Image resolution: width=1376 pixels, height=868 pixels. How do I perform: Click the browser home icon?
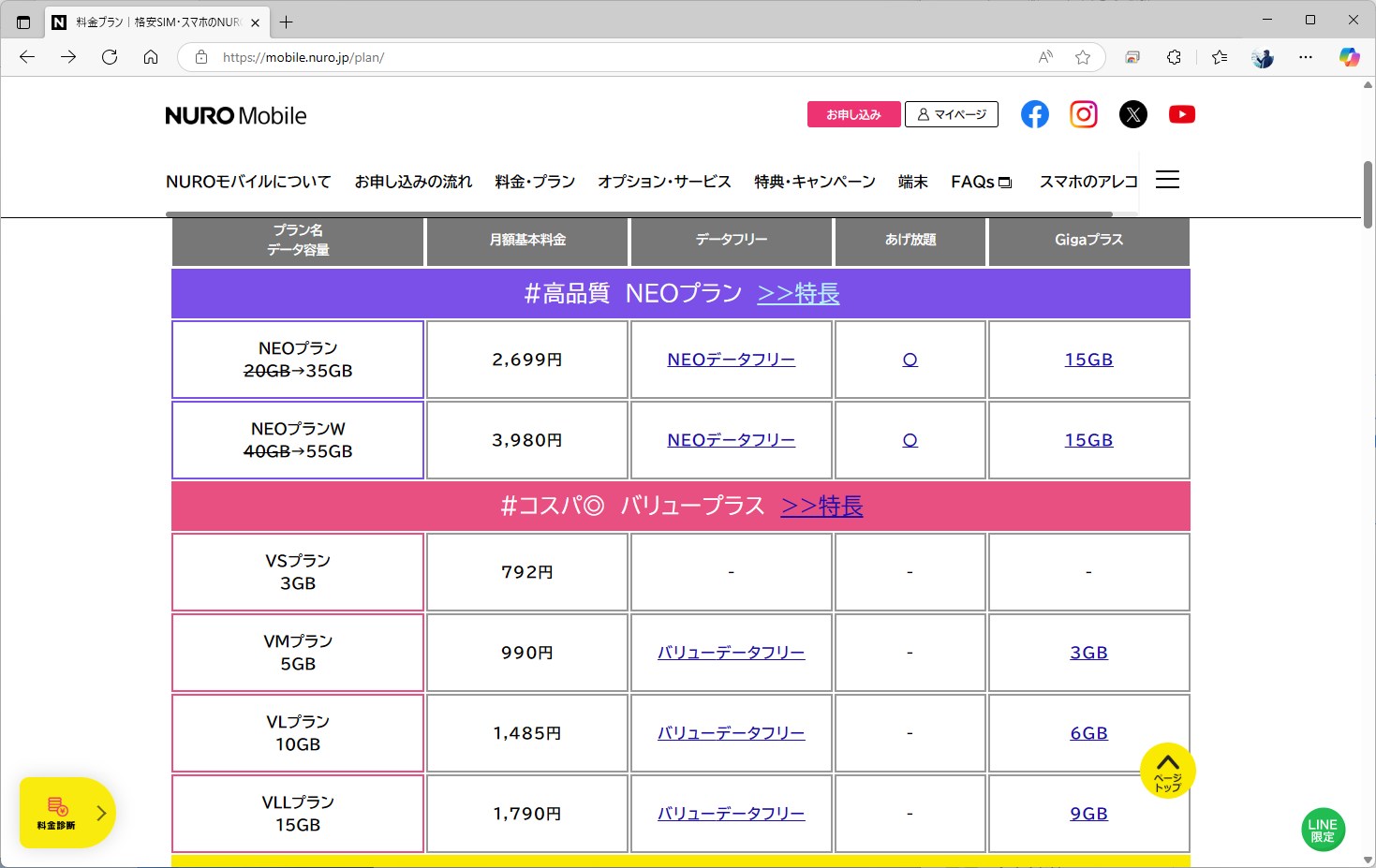[x=151, y=56]
